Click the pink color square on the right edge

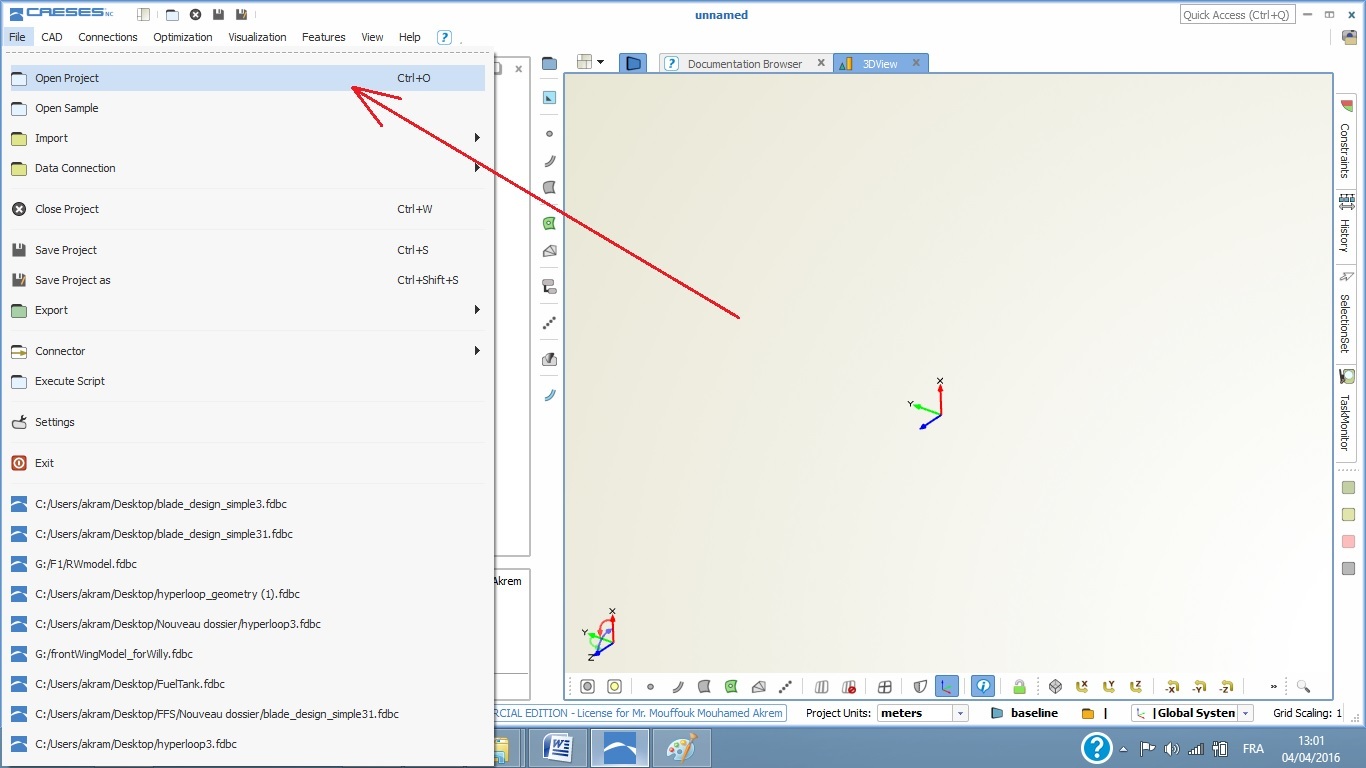1348,541
